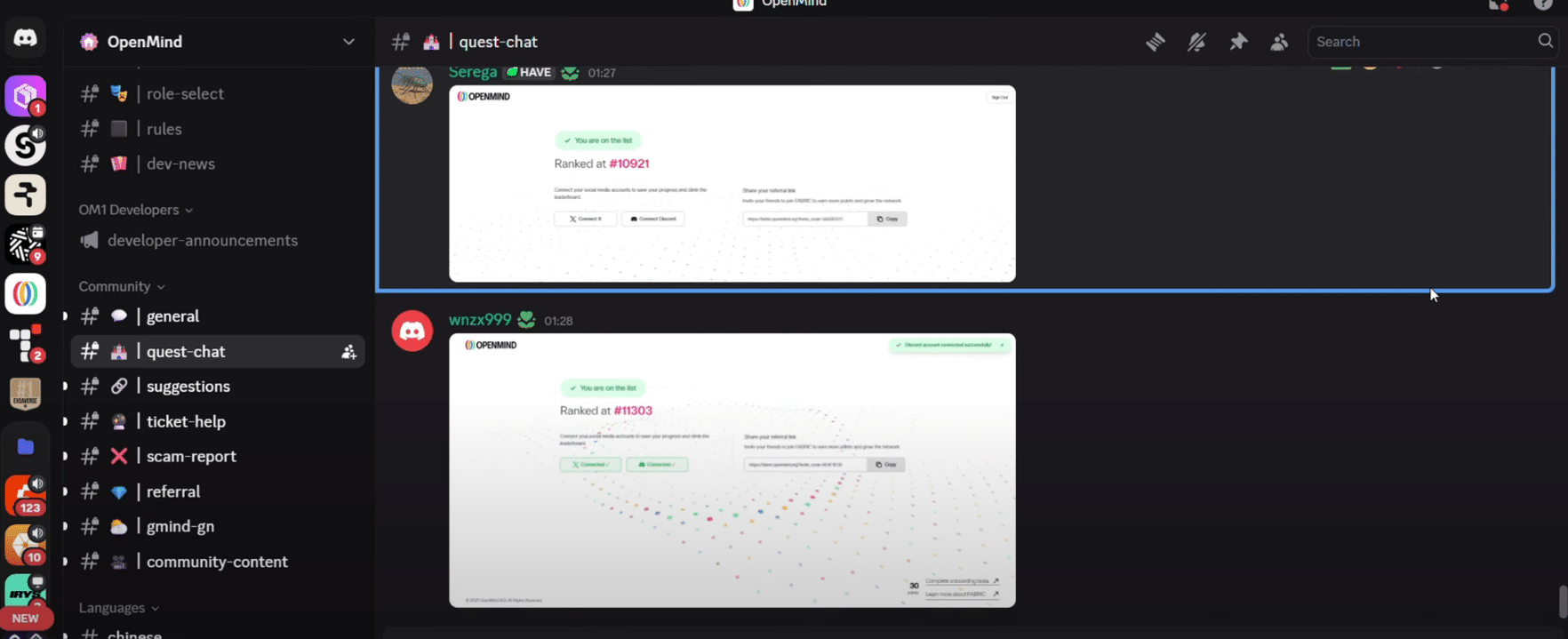Click the chat vertical scrollbar thumb
This screenshot has height=639, width=1568.
[x=1563, y=602]
